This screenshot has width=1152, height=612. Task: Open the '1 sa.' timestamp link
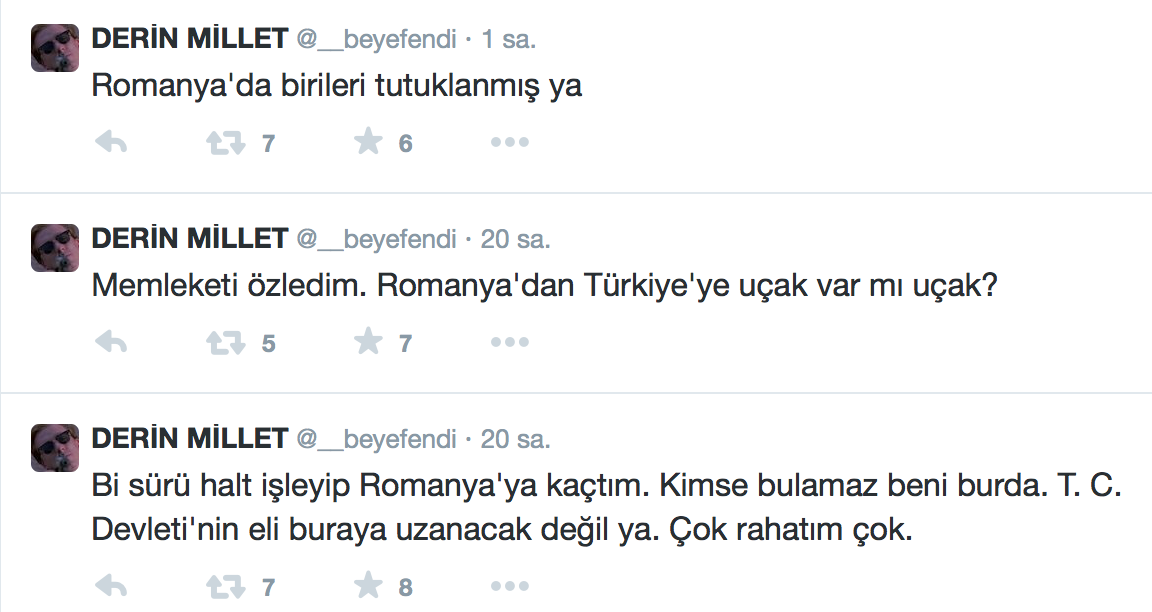(509, 40)
